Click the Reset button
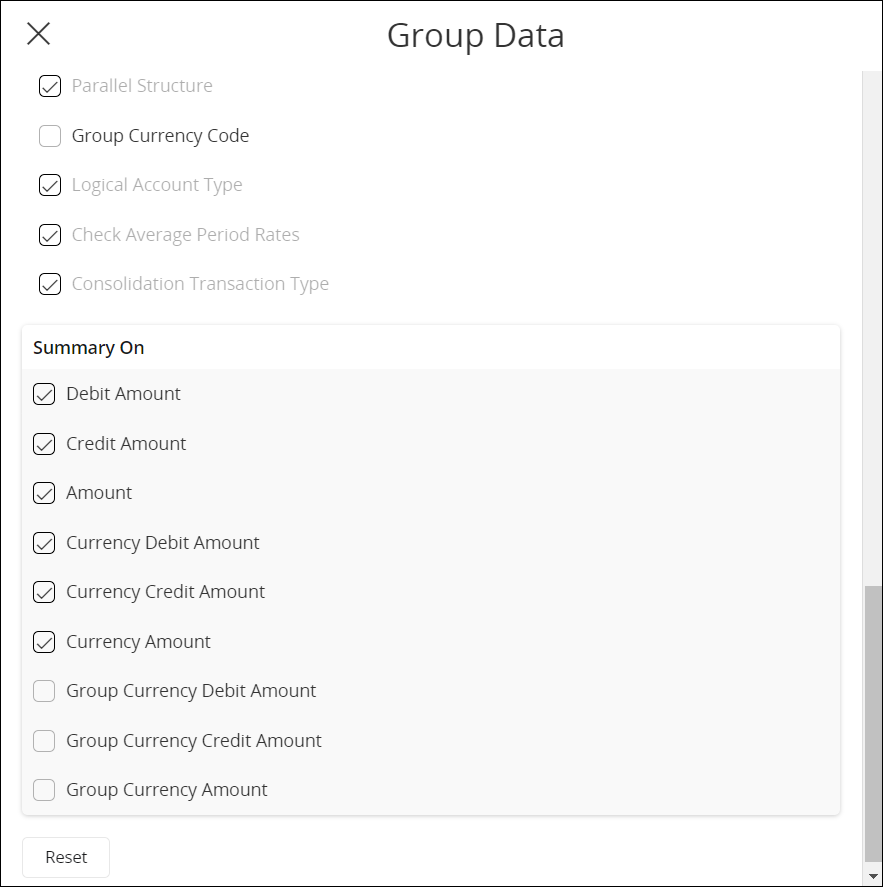 (65, 857)
